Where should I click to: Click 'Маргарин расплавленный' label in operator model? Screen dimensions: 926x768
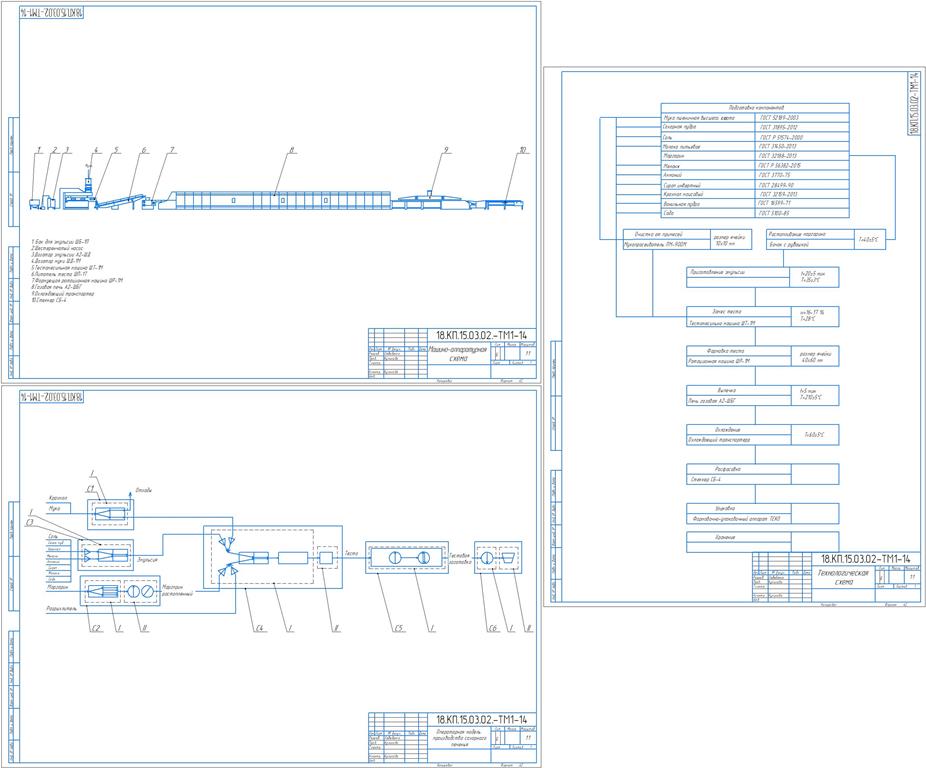tap(177, 591)
